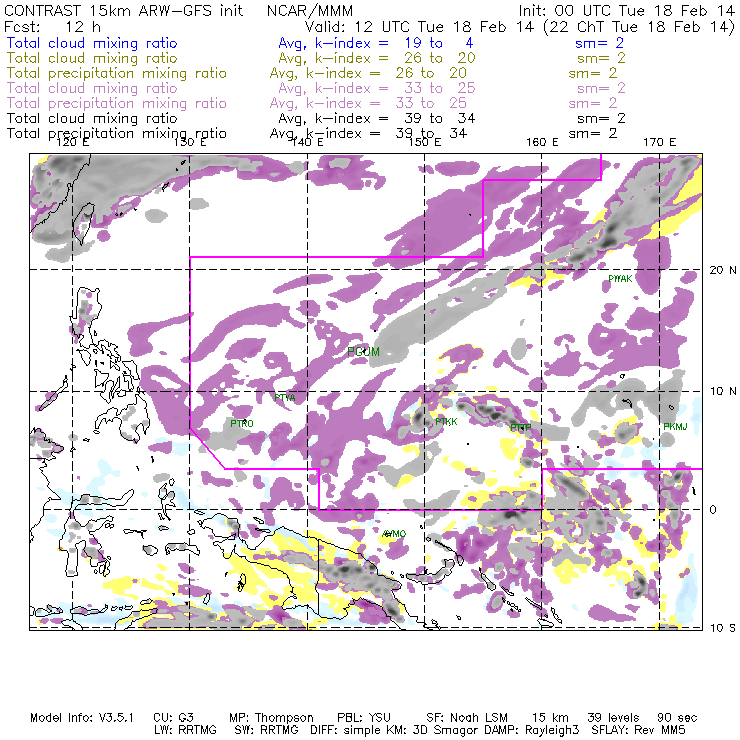Click the pink 'Total cloud mixing ratio' legend label
This screenshot has height=740, width=740.
coord(92,88)
